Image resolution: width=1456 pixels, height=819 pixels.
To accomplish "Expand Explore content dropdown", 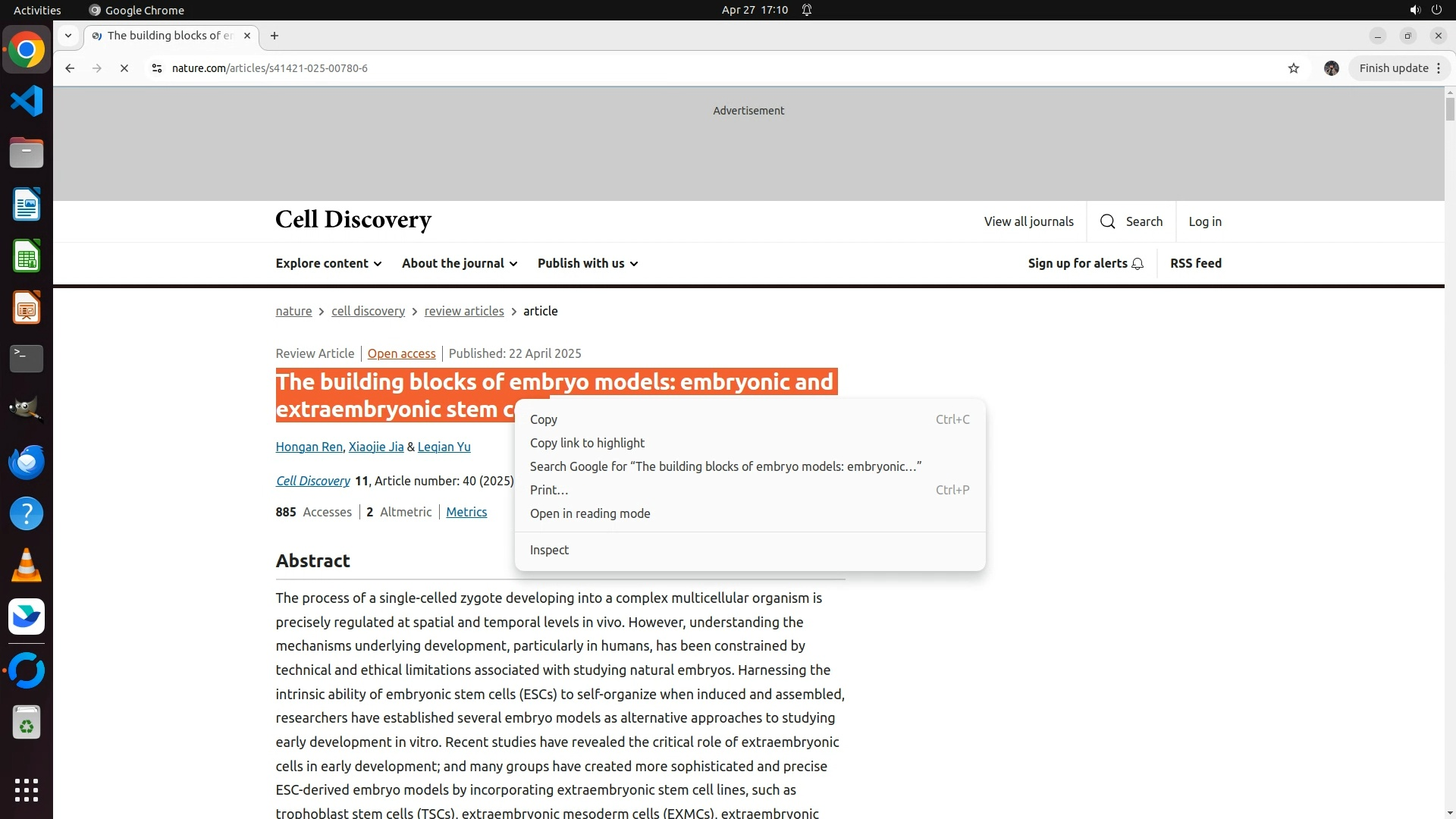I will coord(328,263).
